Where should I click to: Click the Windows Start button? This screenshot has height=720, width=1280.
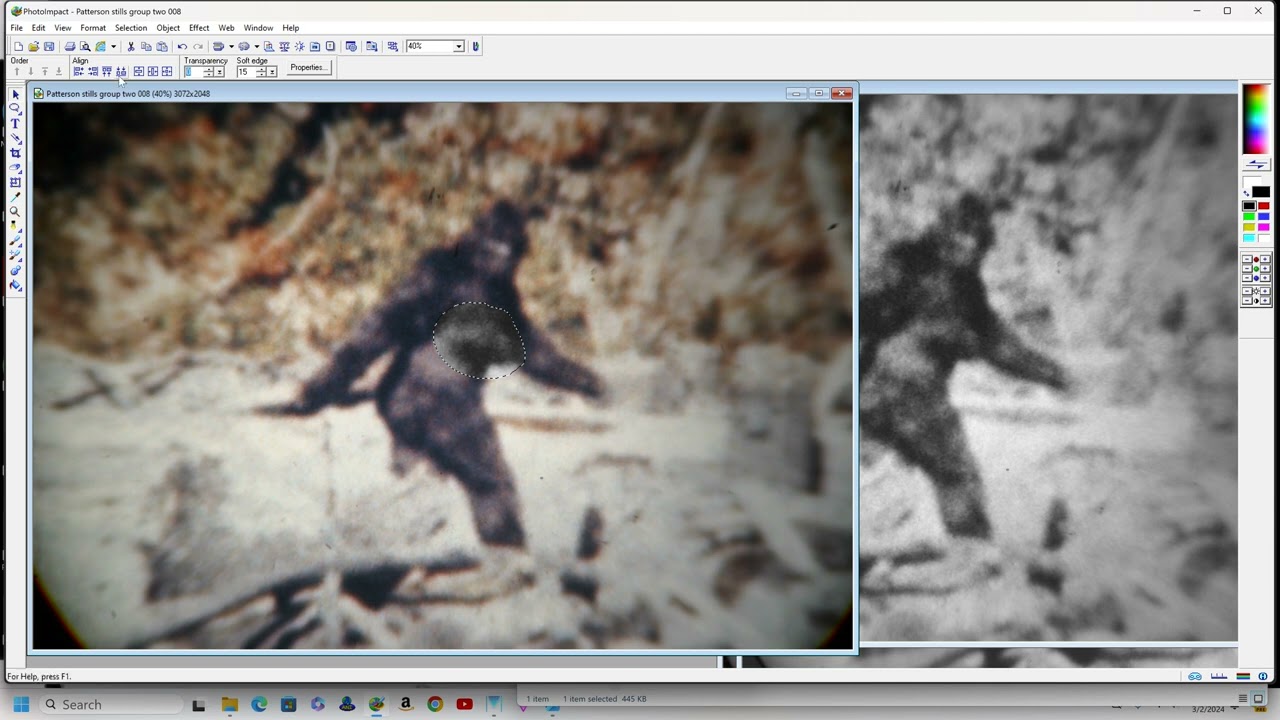click(21, 704)
